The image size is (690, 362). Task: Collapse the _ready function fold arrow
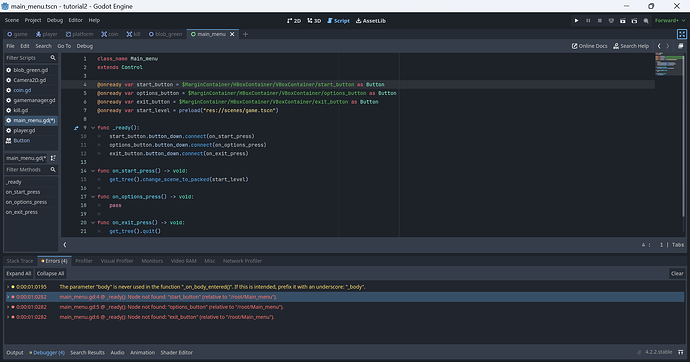tap(93, 128)
